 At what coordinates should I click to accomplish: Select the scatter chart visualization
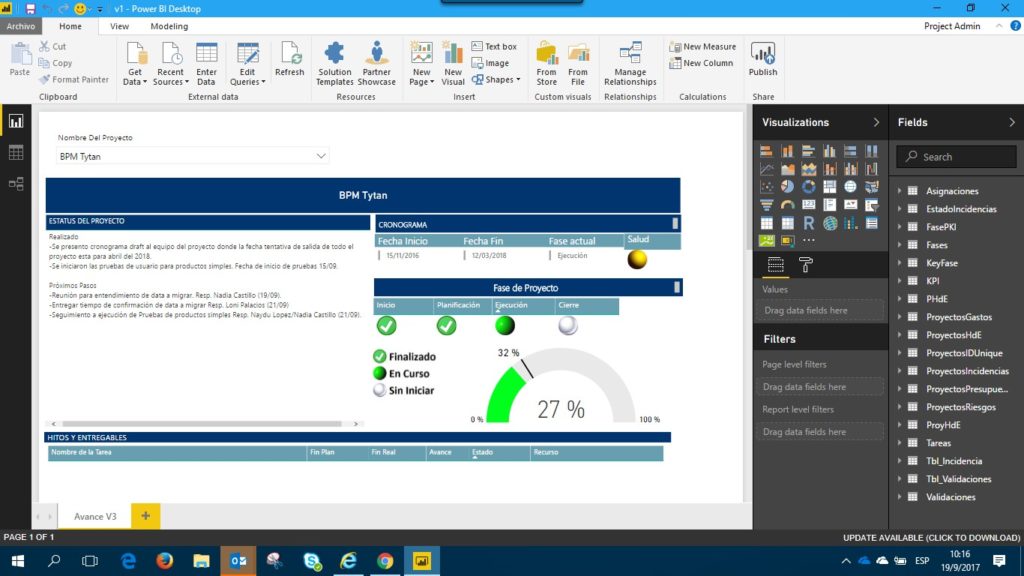[767, 187]
